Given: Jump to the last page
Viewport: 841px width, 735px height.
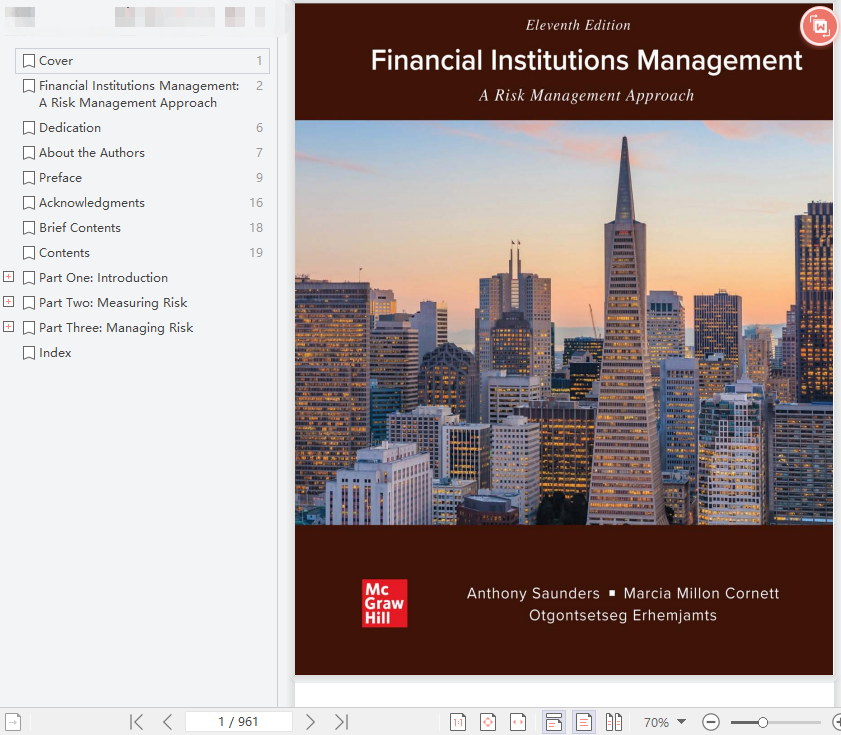Looking at the screenshot, I should [341, 722].
